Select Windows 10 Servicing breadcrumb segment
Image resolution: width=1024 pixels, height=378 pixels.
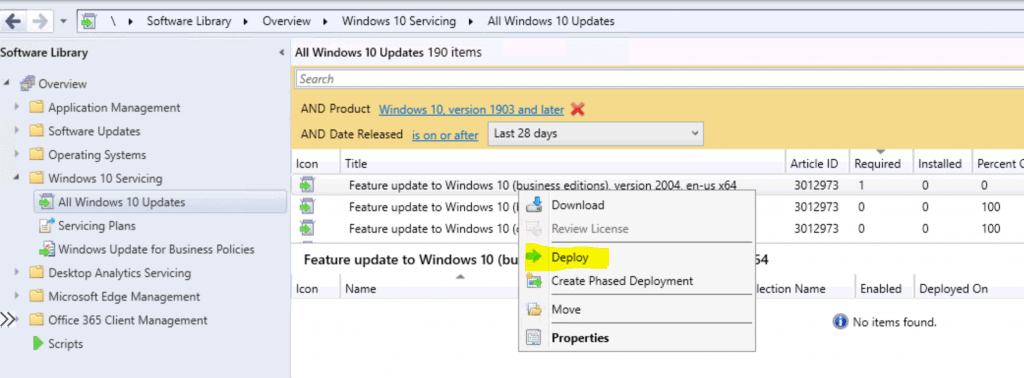point(398,21)
